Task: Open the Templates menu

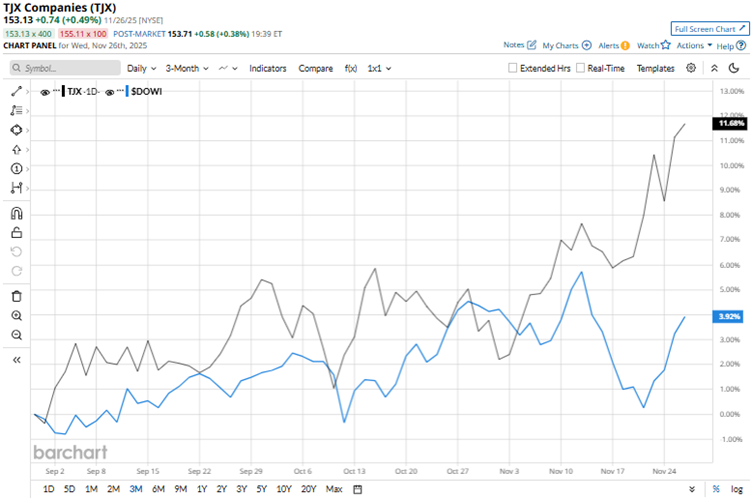Action: tap(655, 69)
